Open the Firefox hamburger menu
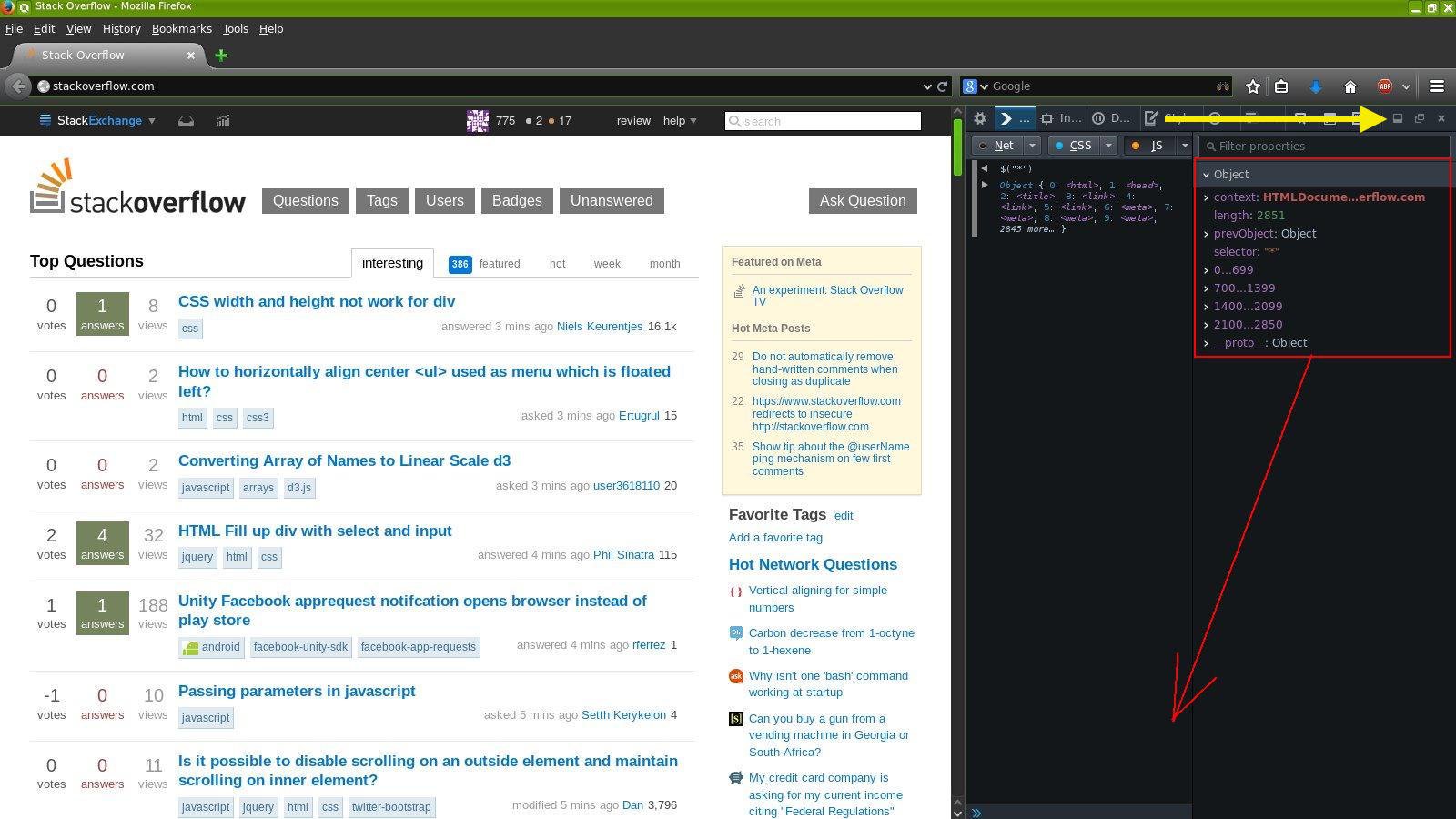 tap(1437, 86)
